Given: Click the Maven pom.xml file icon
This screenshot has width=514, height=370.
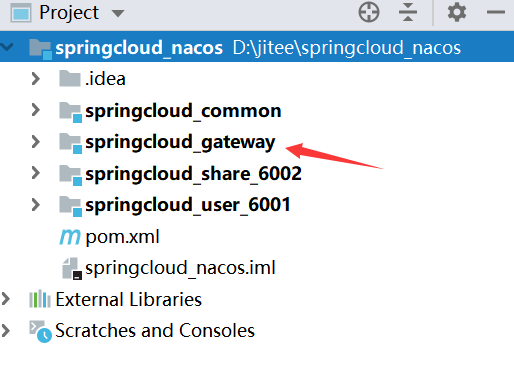Looking at the screenshot, I should pos(70,237).
